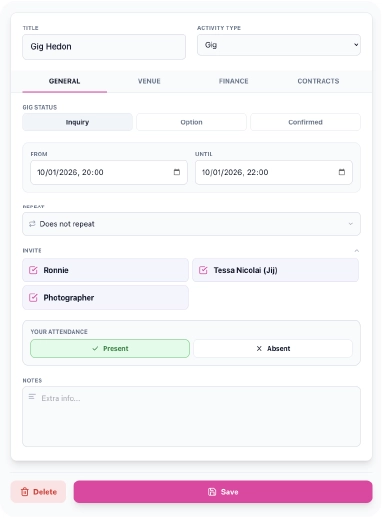Screen dimensions: 382x518
Task: Click the Notes text area
Action: coord(191,416)
